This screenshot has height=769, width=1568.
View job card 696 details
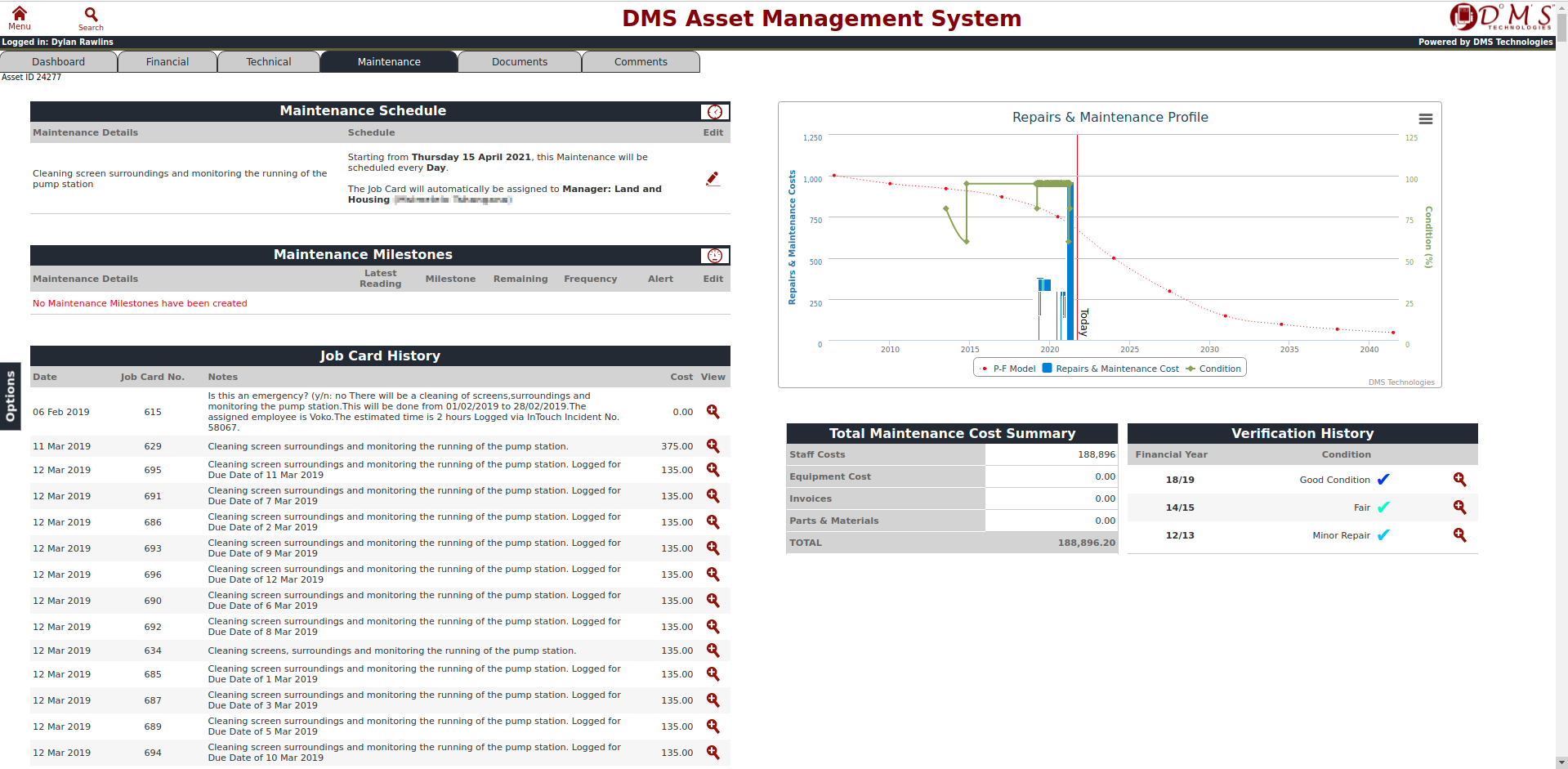[713, 575]
